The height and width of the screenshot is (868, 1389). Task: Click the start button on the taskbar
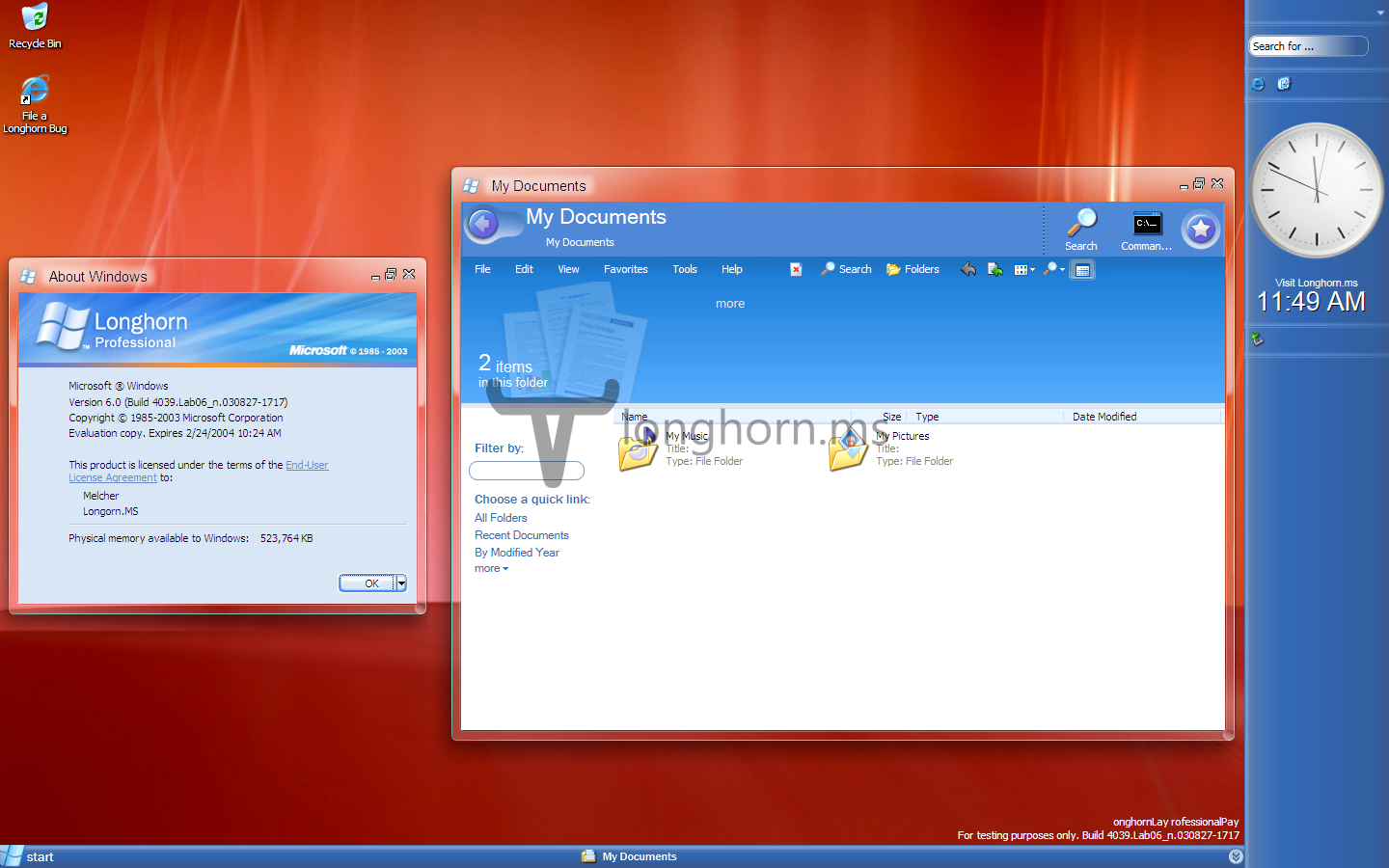28,856
